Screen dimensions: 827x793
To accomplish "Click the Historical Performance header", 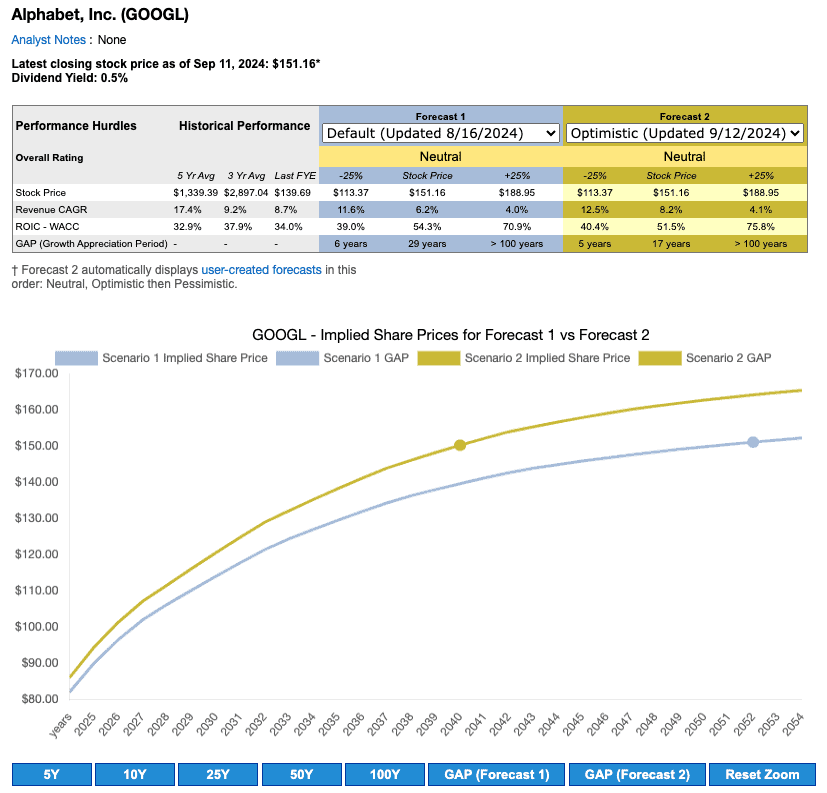I will 244,126.
